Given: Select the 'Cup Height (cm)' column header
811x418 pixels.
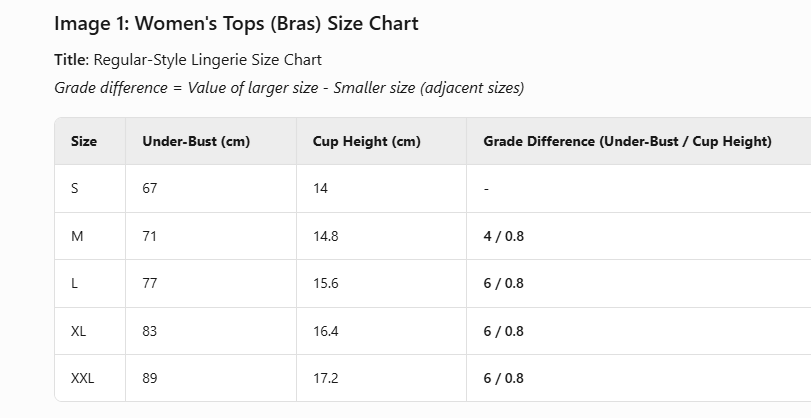Looking at the screenshot, I should [x=366, y=142].
